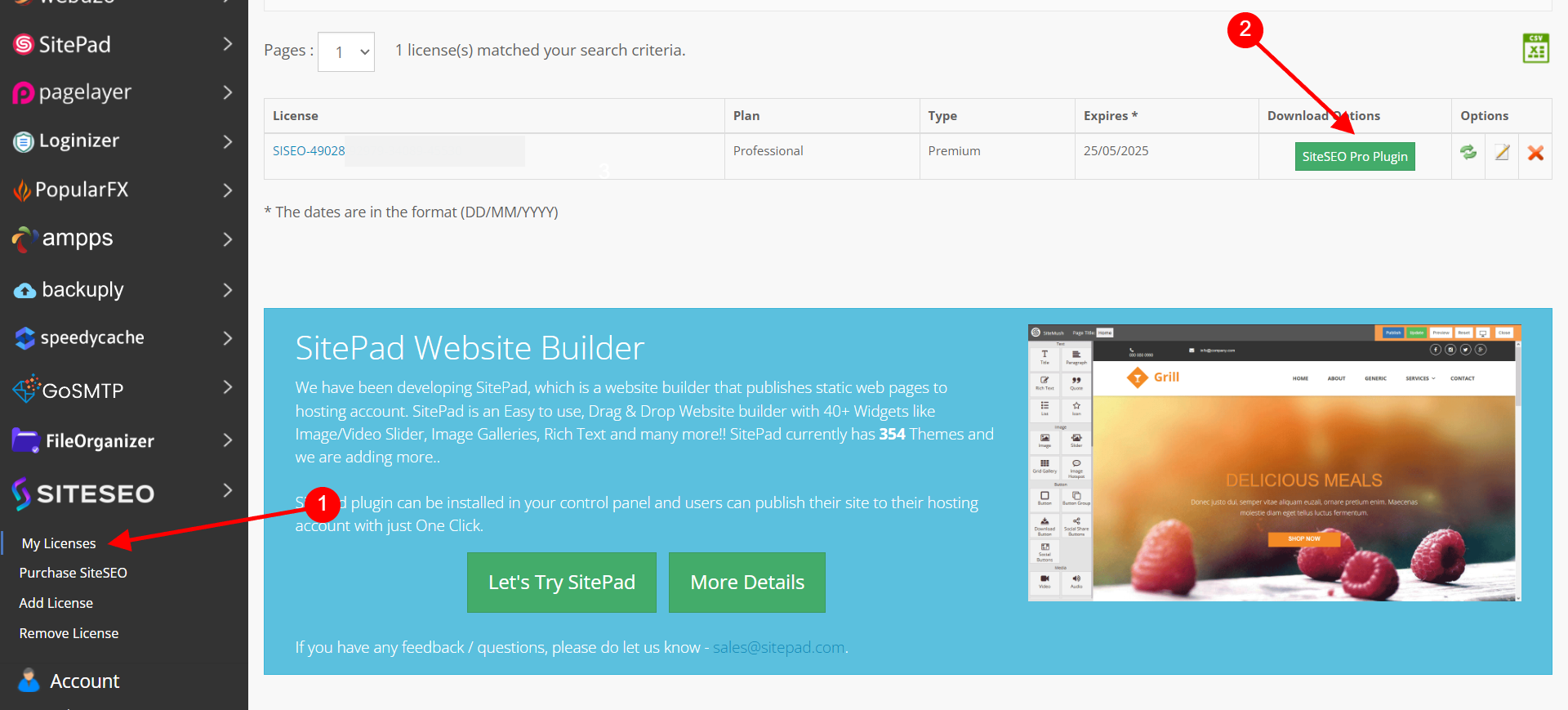Open Add License submenu item
Viewport: 1568px width, 710px height.
tap(56, 603)
